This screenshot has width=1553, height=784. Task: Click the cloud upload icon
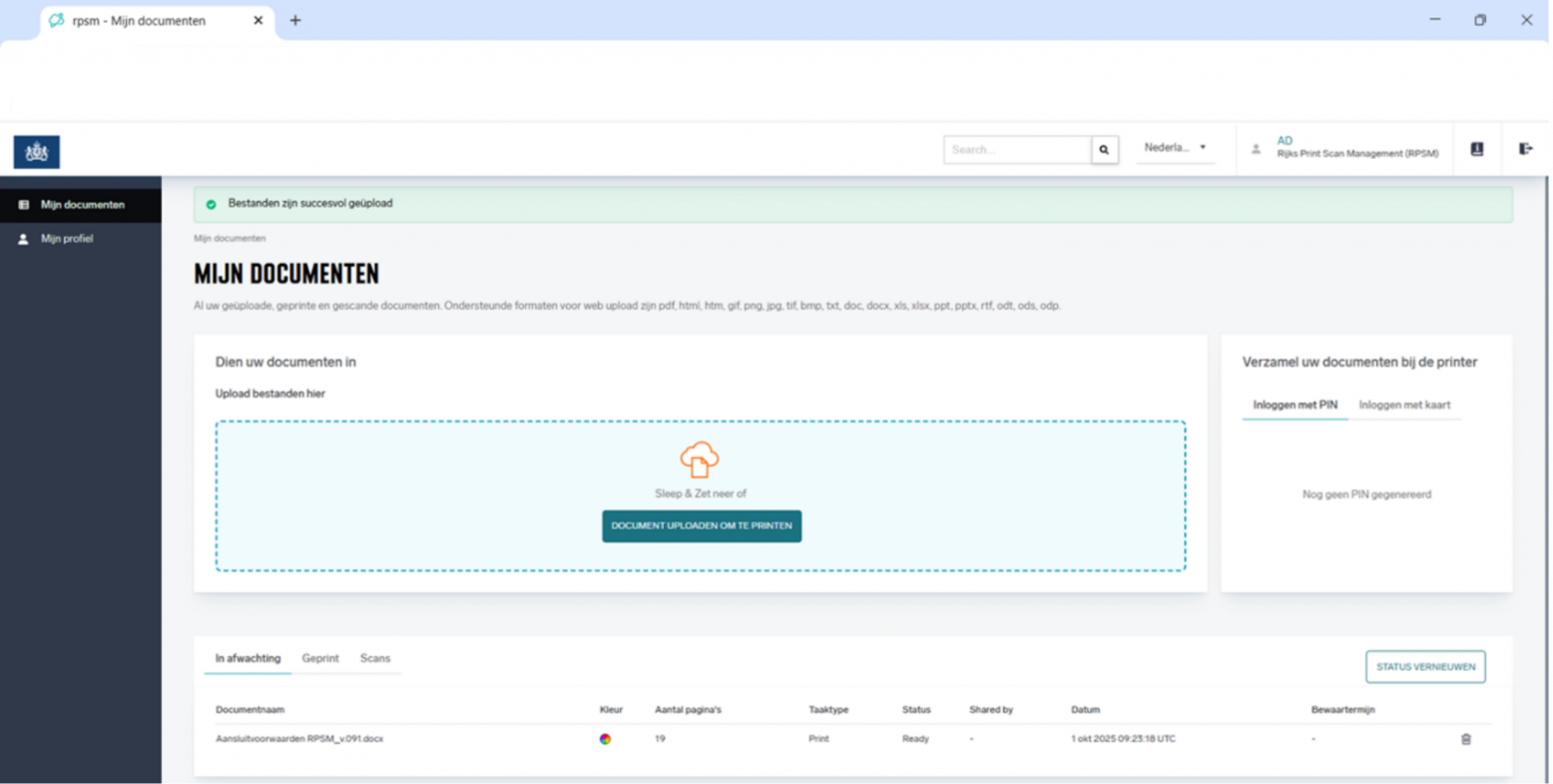(x=699, y=459)
